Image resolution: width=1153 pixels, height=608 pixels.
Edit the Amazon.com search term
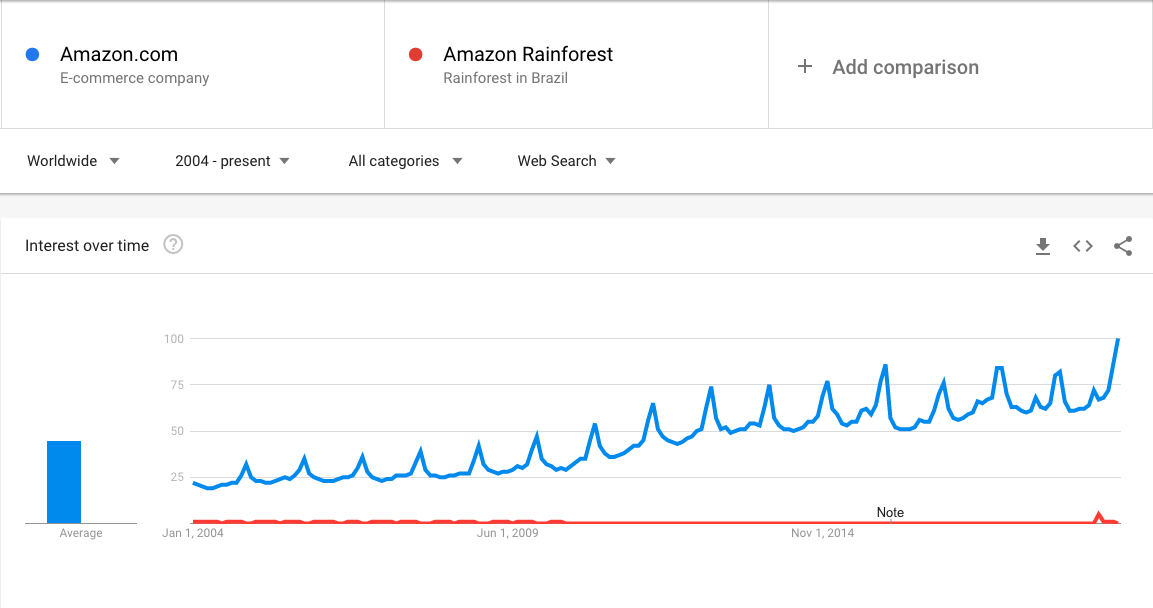(x=119, y=55)
